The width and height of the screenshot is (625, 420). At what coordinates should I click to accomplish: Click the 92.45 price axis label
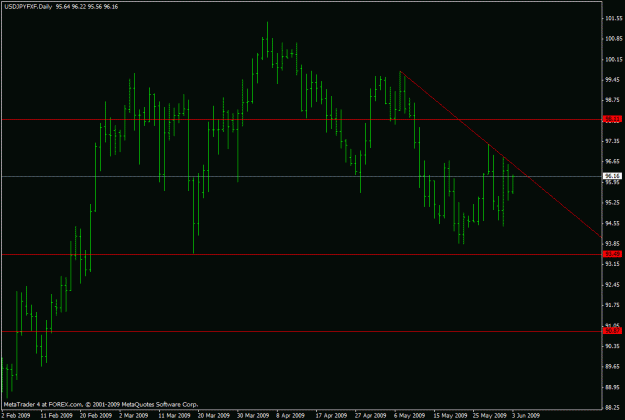[614, 285]
